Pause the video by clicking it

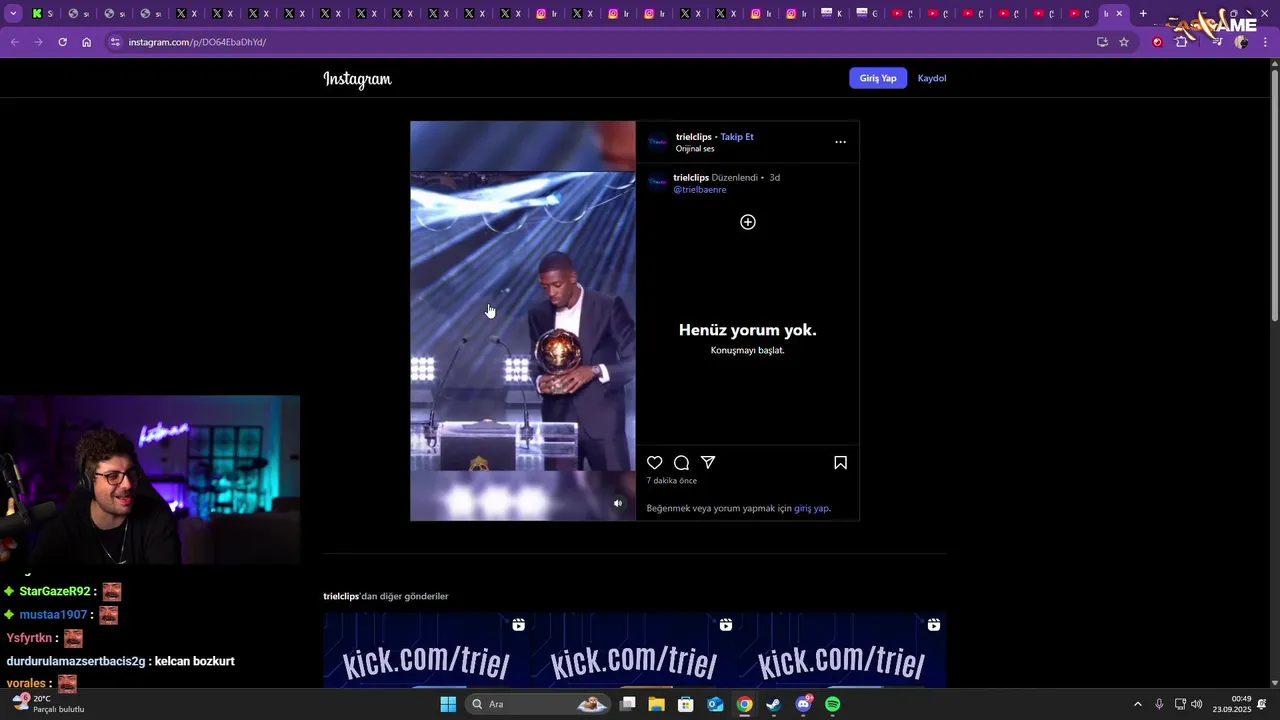(522, 321)
